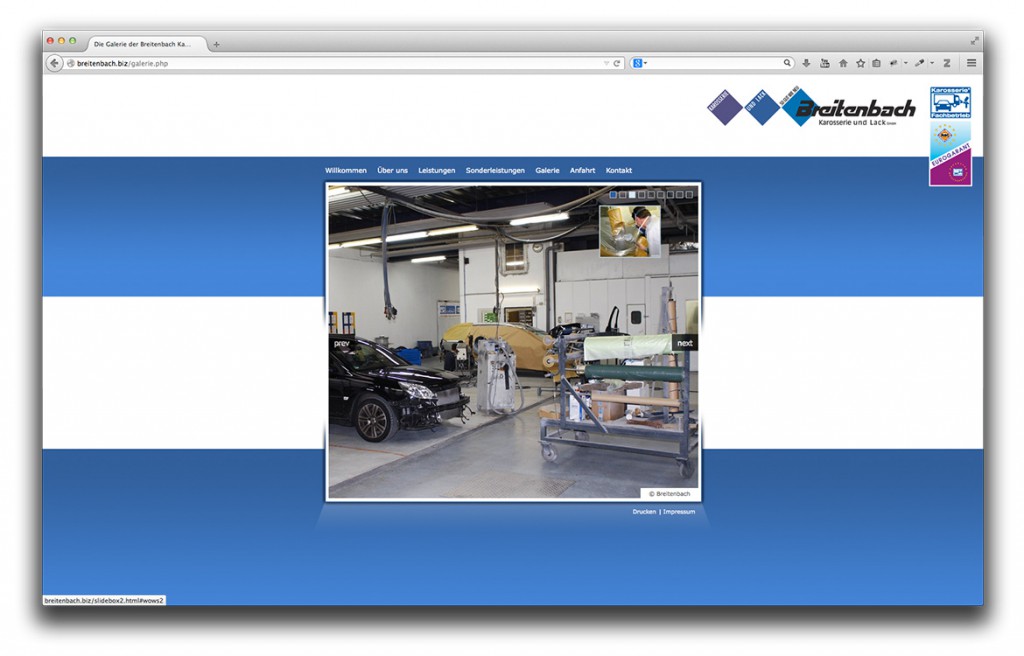Expand the URL history dropdown arrow
The width and height of the screenshot is (1024, 656).
[606, 63]
